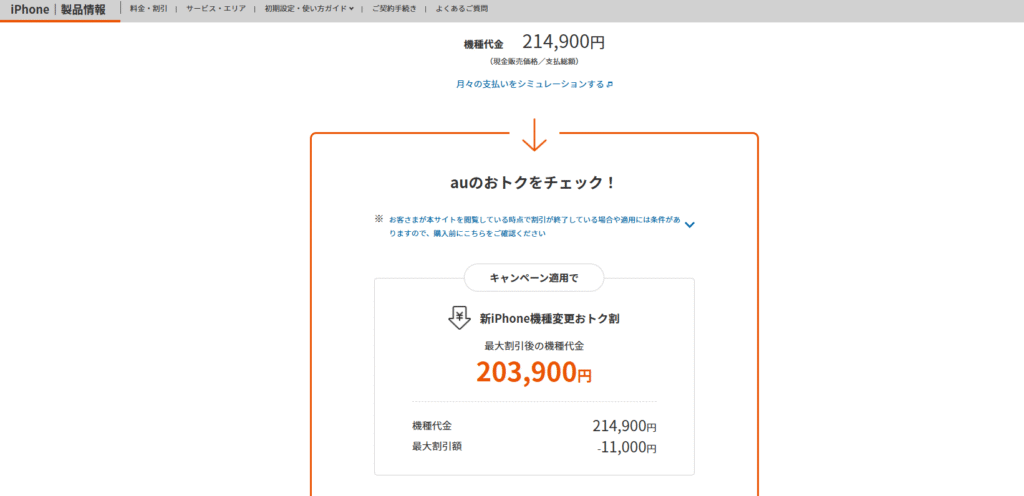1024x496 pixels.
Task: Expand the discount conditions note chevron
Action: pos(689,225)
